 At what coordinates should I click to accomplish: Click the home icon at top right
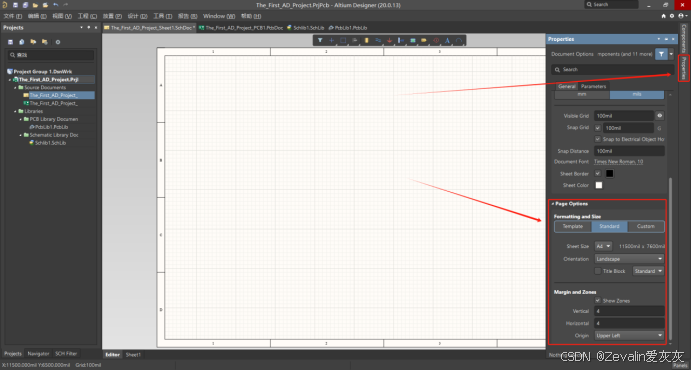663,16
